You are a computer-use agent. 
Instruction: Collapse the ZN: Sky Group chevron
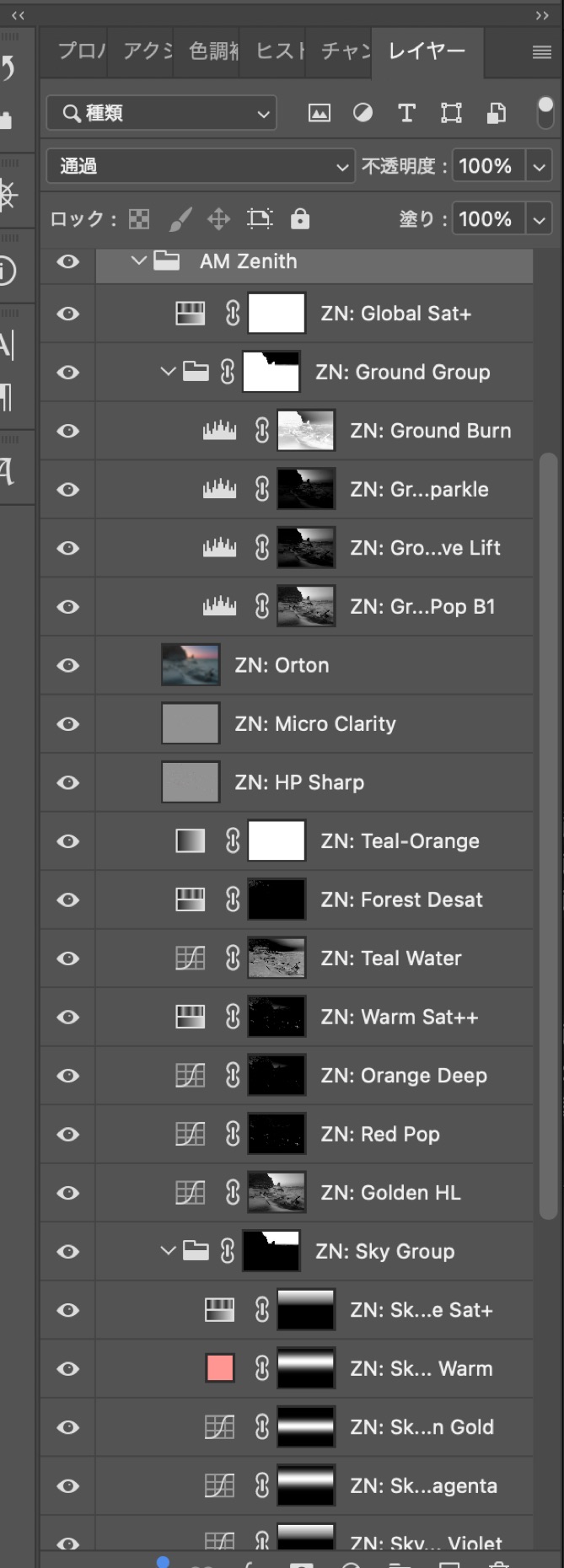pos(168,1250)
